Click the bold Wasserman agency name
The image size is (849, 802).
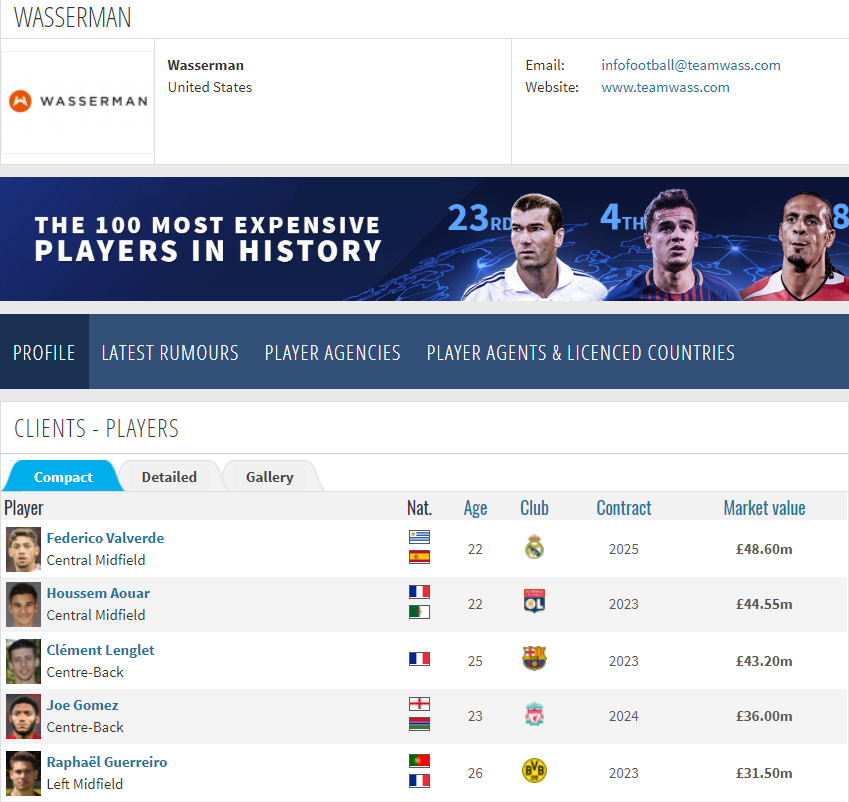click(206, 65)
